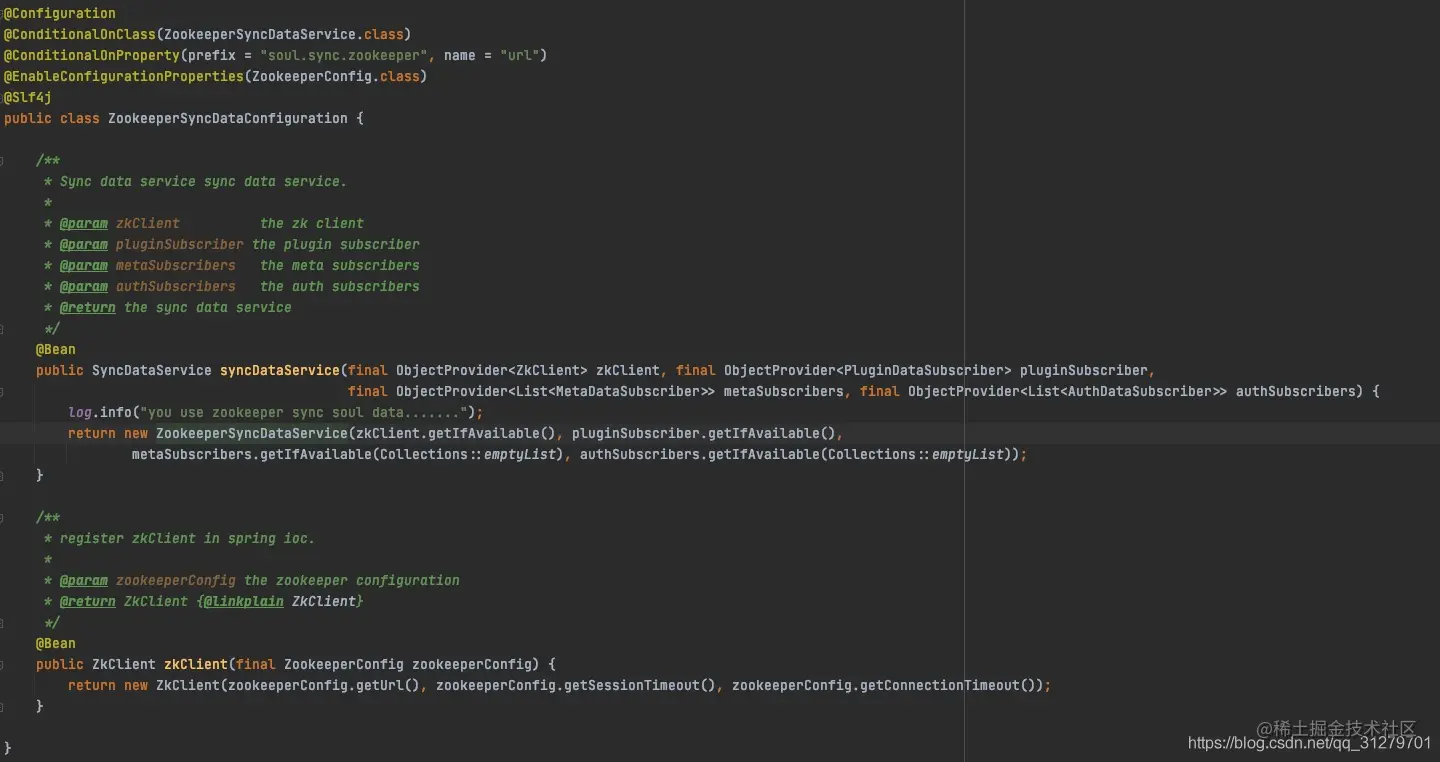Viewport: 1440px width, 762px height.
Task: Collapse the Javadoc block starting above 'Sync data service'
Action: pos(2,160)
